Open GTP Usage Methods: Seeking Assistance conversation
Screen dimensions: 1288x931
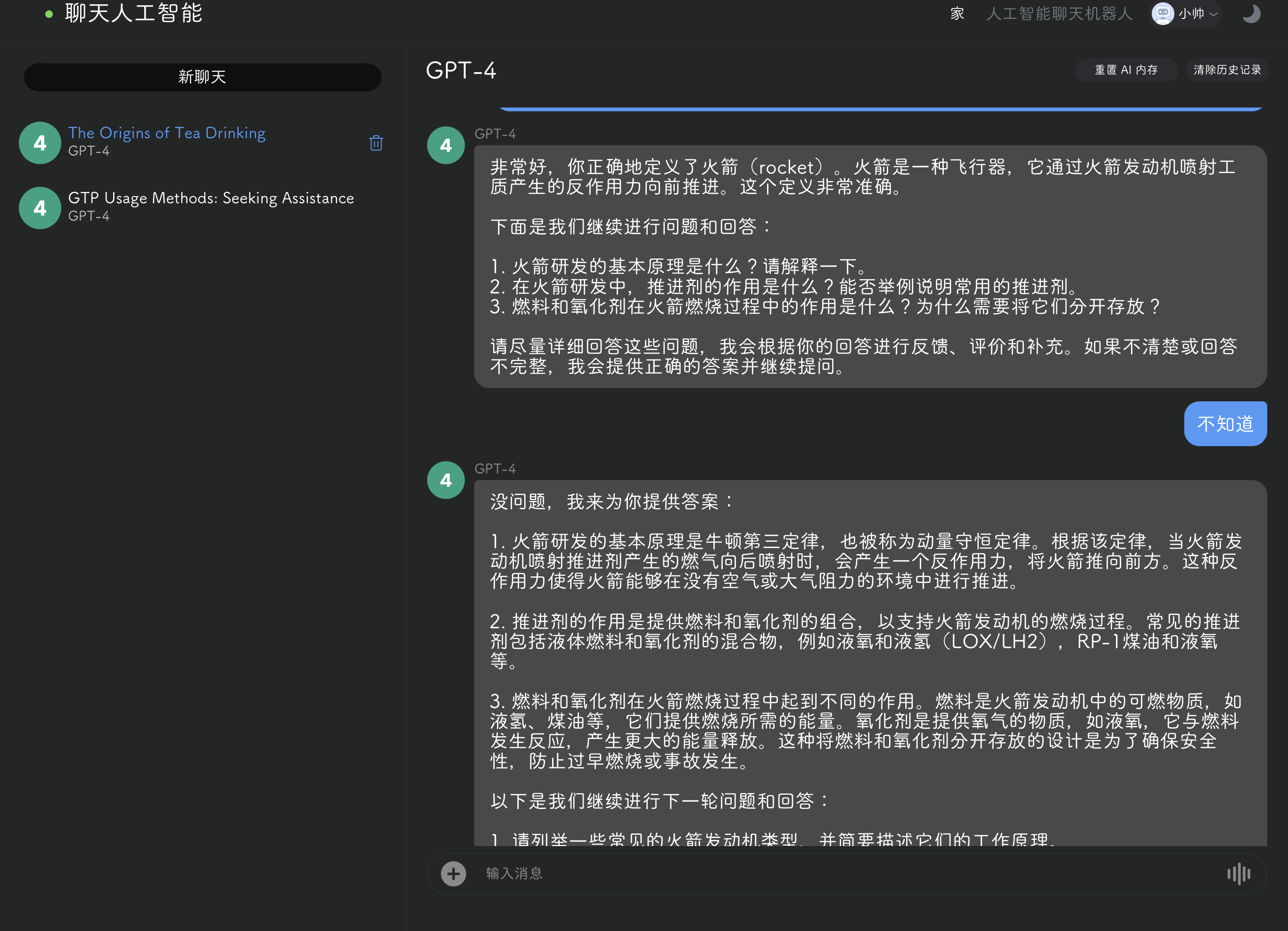pos(211,198)
